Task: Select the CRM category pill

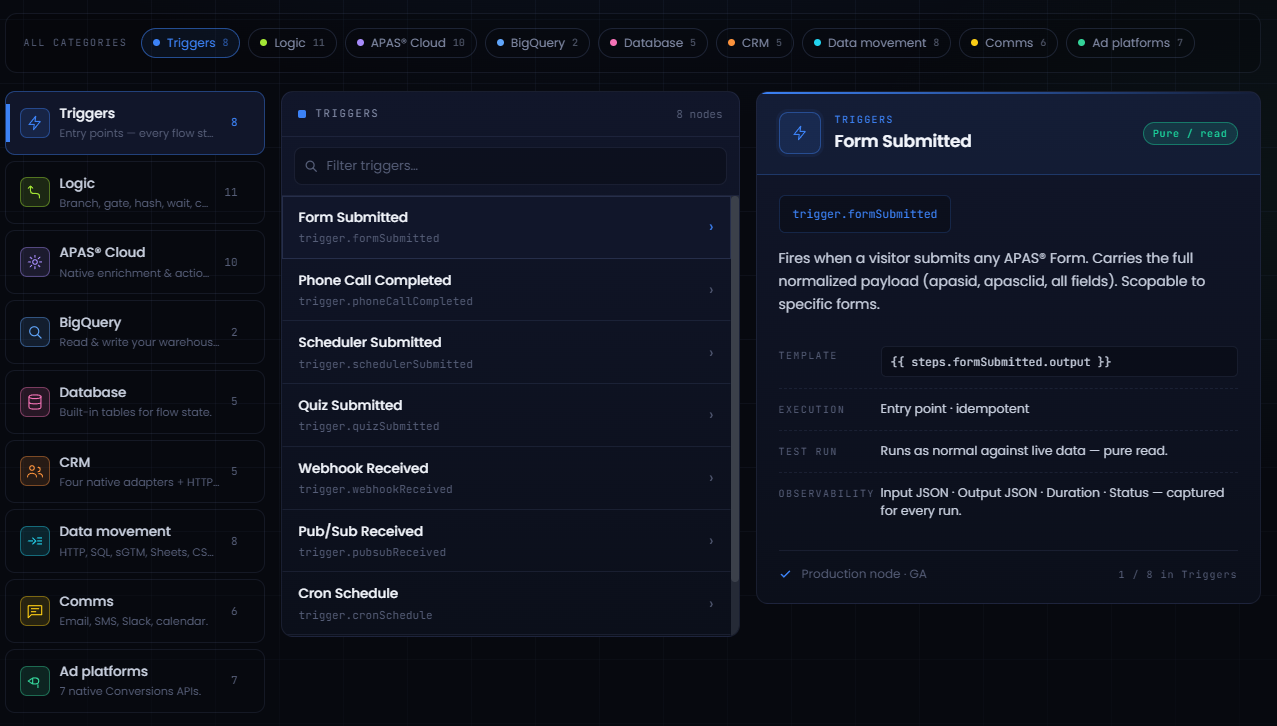Action: point(755,43)
